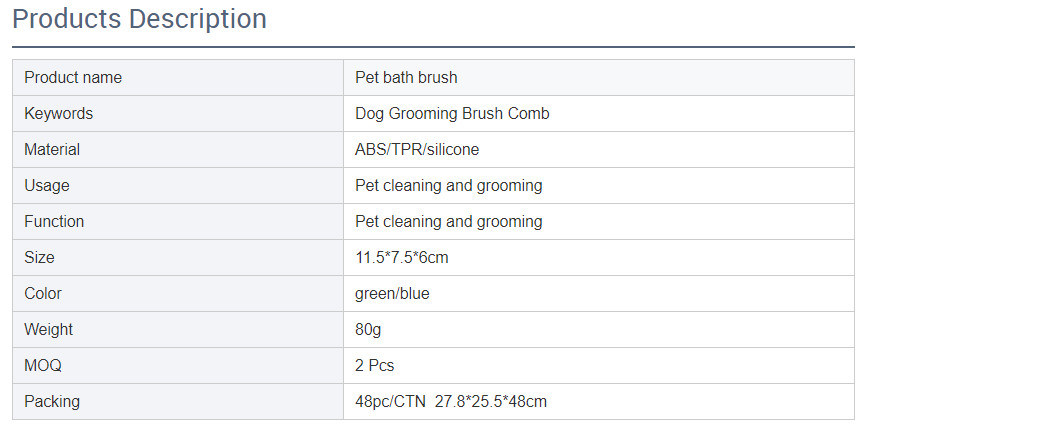This screenshot has width=1063, height=443.
Task: Click the Pet bath brush value
Action: coord(406,78)
